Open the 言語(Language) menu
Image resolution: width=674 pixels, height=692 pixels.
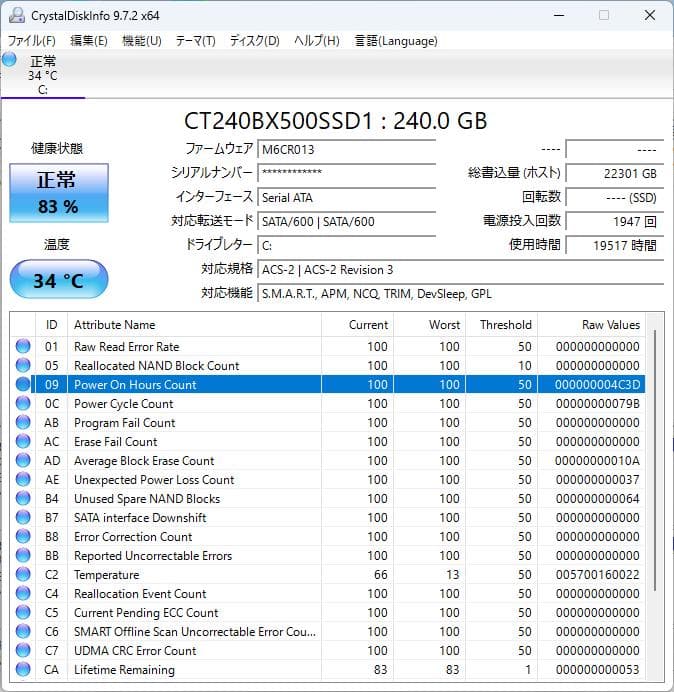(396, 41)
